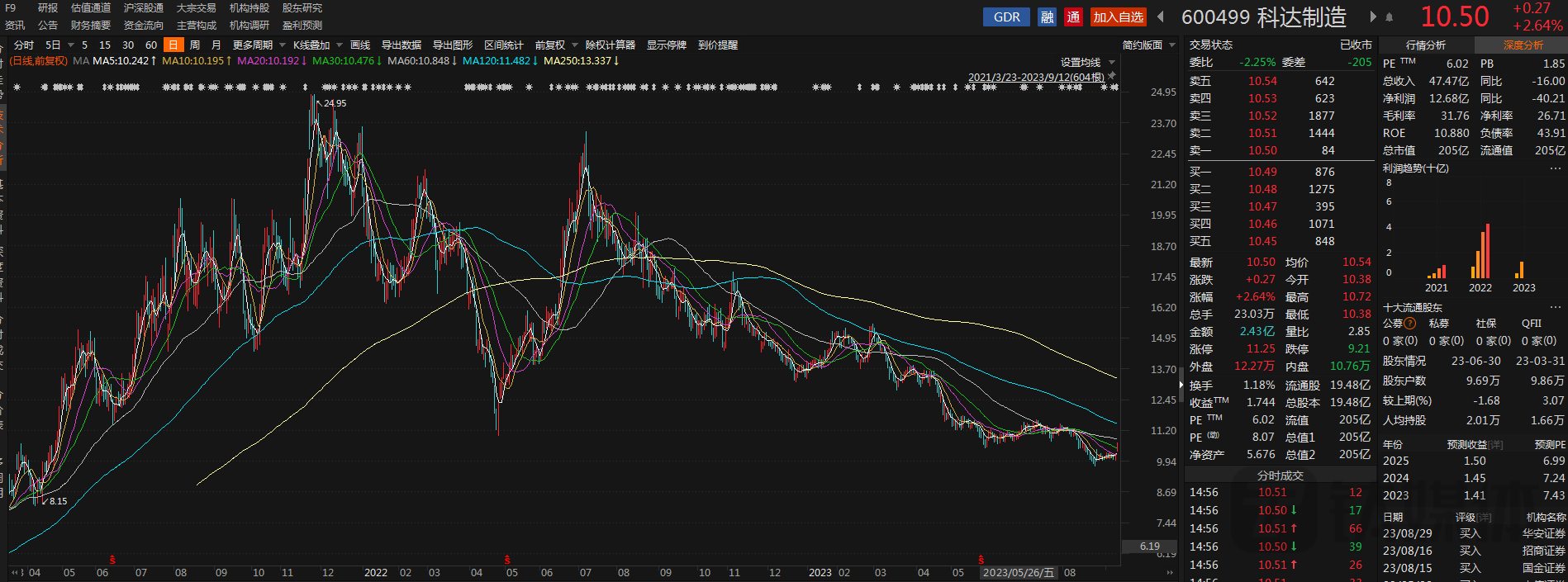1568x582 pixels.
Task: Click the chart date range link
Action: click(x=1035, y=77)
